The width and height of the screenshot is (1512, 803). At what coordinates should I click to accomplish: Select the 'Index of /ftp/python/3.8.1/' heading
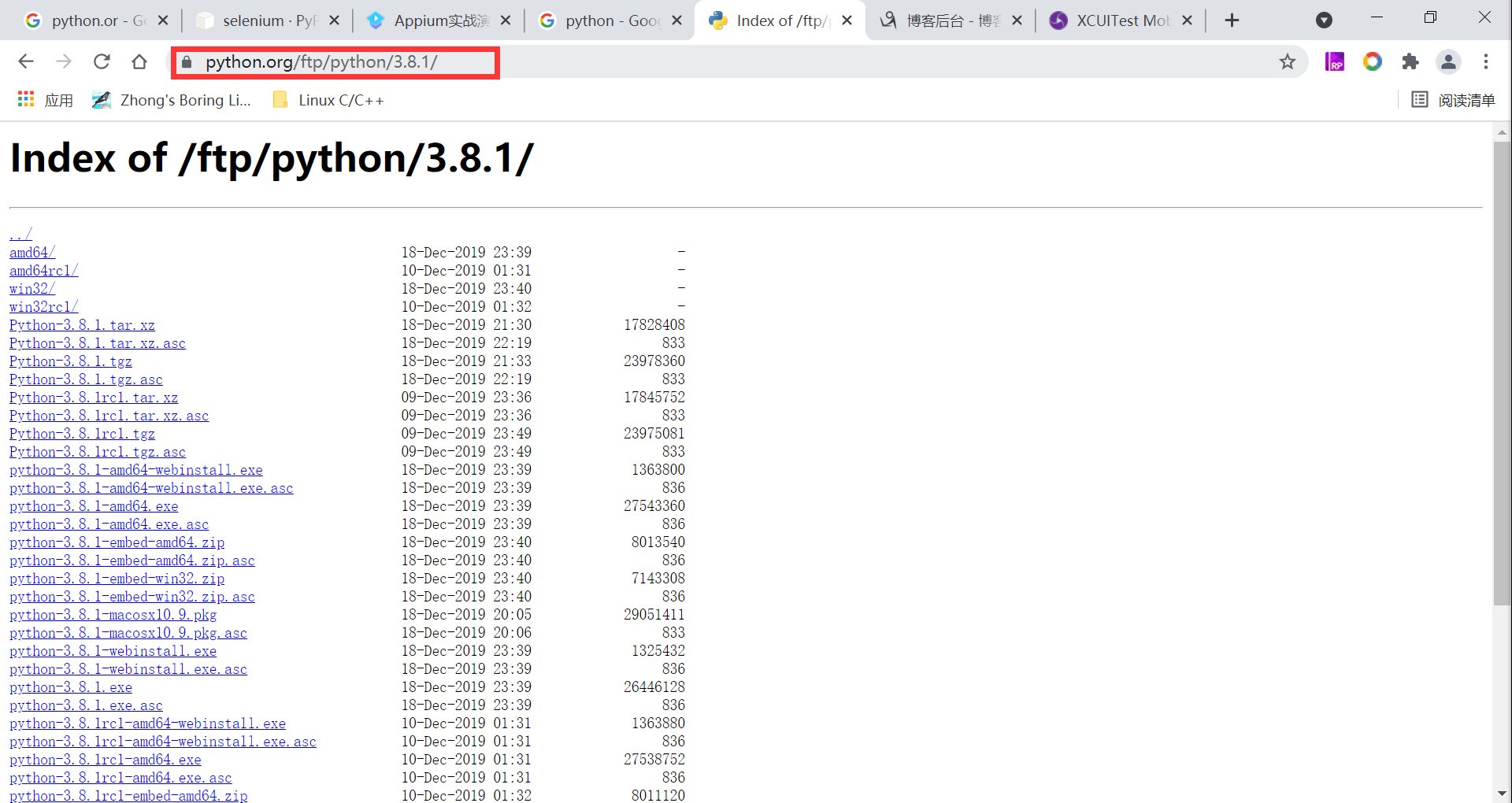coord(272,158)
